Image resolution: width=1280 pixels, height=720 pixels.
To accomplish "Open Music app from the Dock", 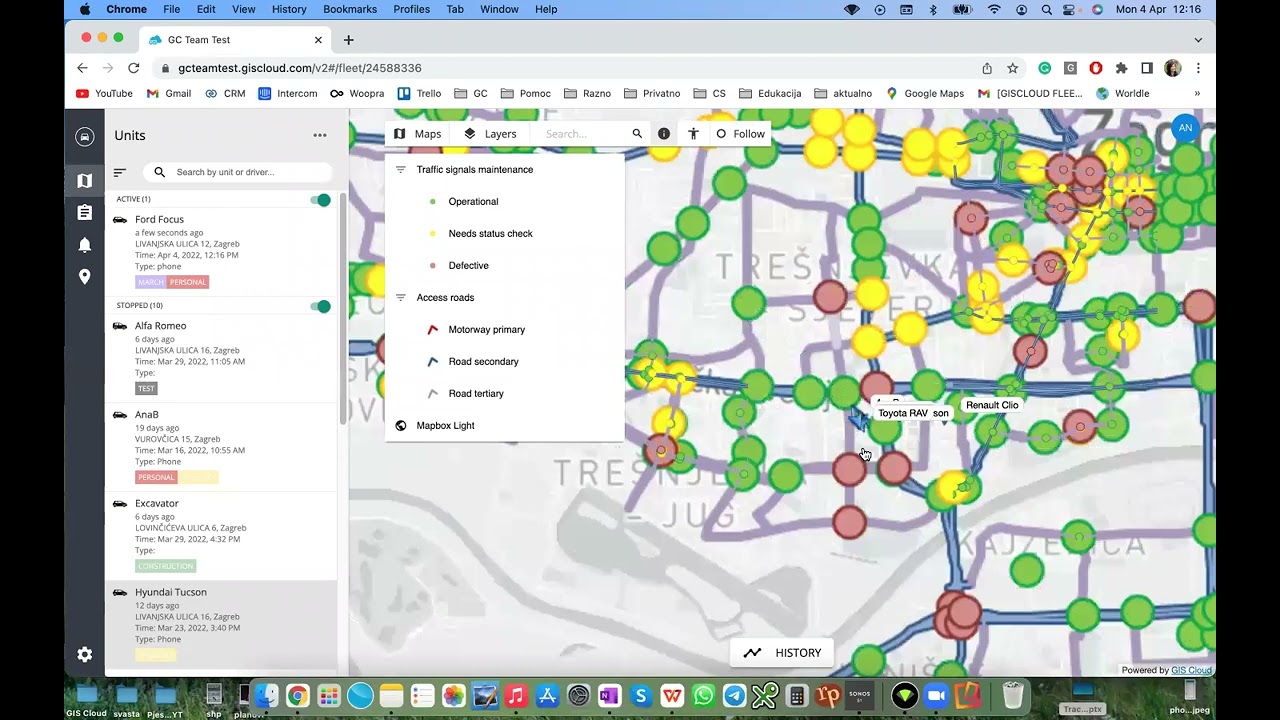I will [516, 696].
